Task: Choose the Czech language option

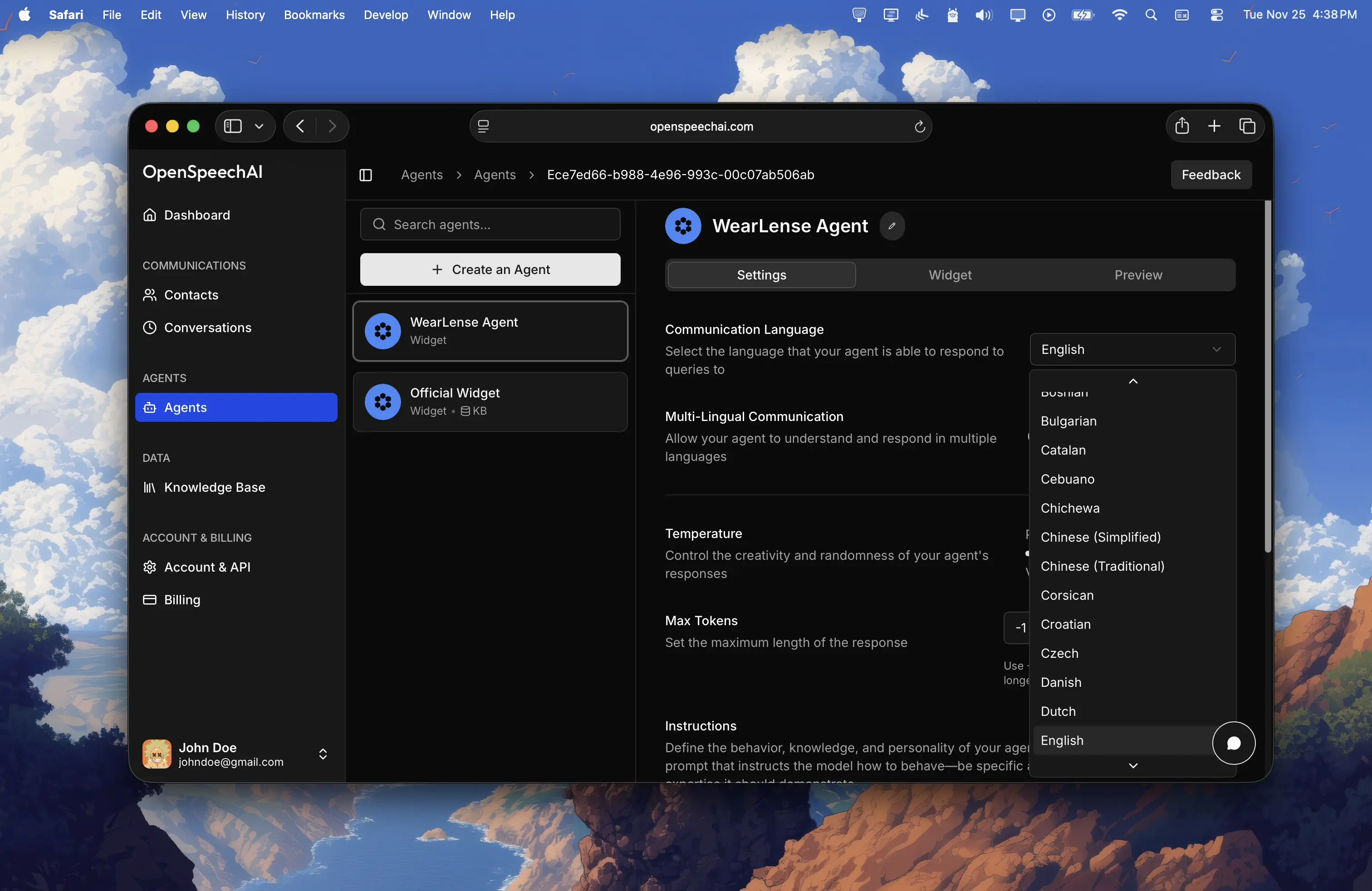Action: 1132,653
